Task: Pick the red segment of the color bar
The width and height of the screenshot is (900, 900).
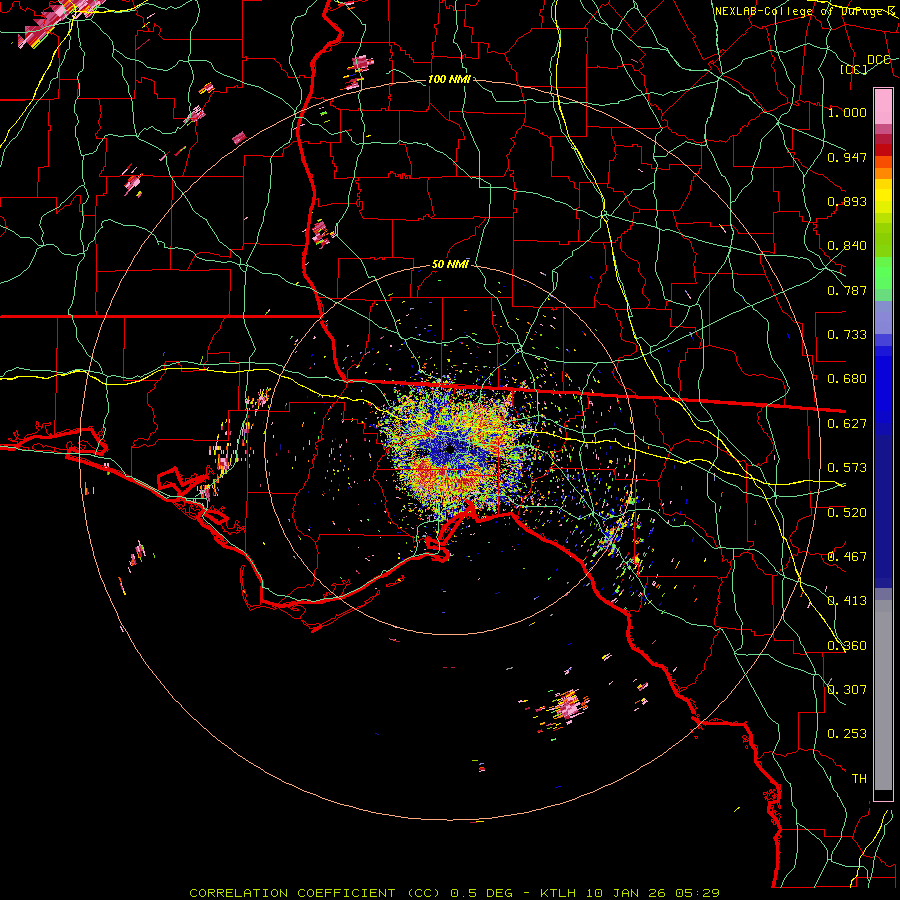Action: click(x=883, y=149)
